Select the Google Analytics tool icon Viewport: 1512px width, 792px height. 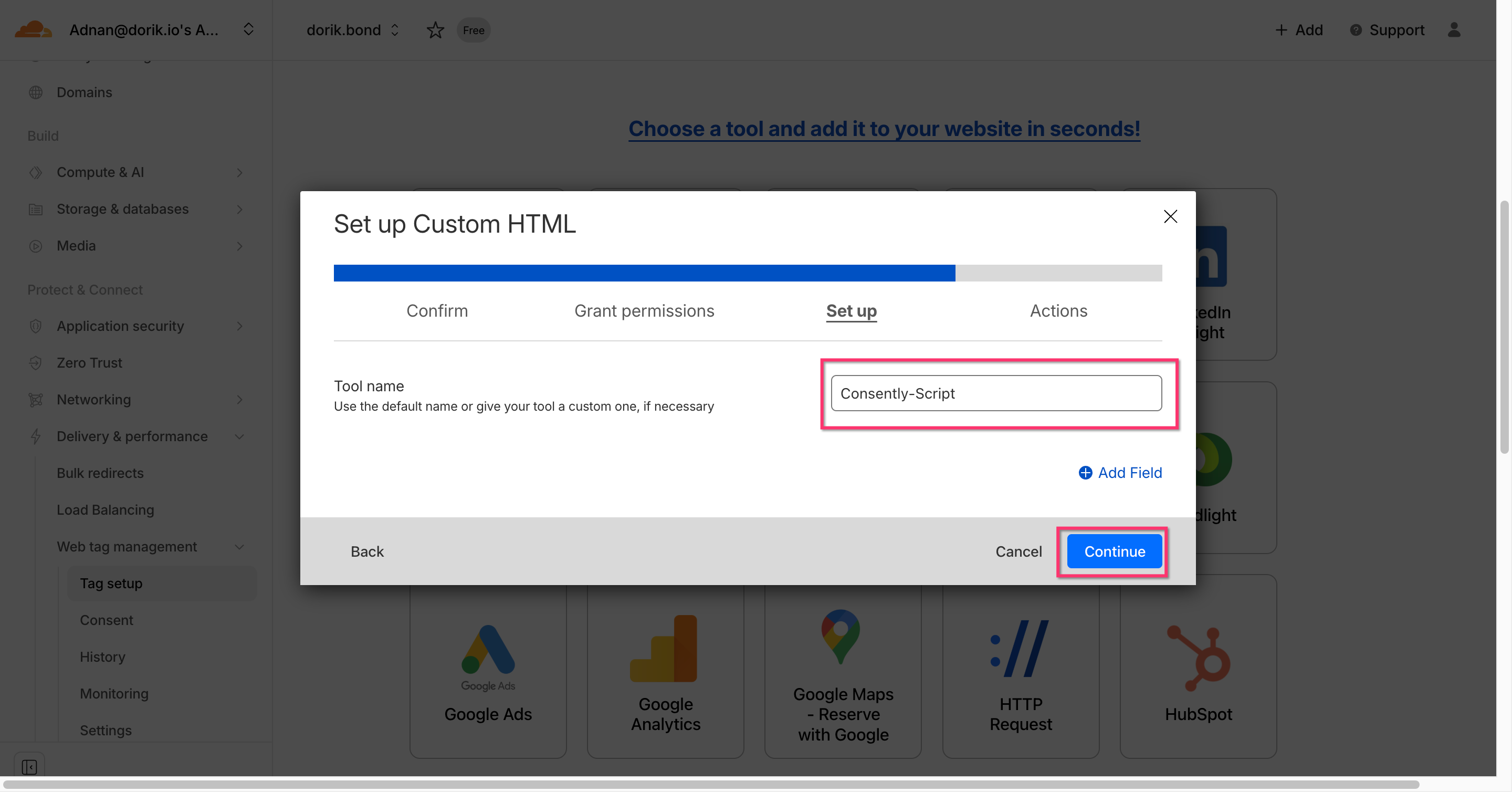point(665,649)
